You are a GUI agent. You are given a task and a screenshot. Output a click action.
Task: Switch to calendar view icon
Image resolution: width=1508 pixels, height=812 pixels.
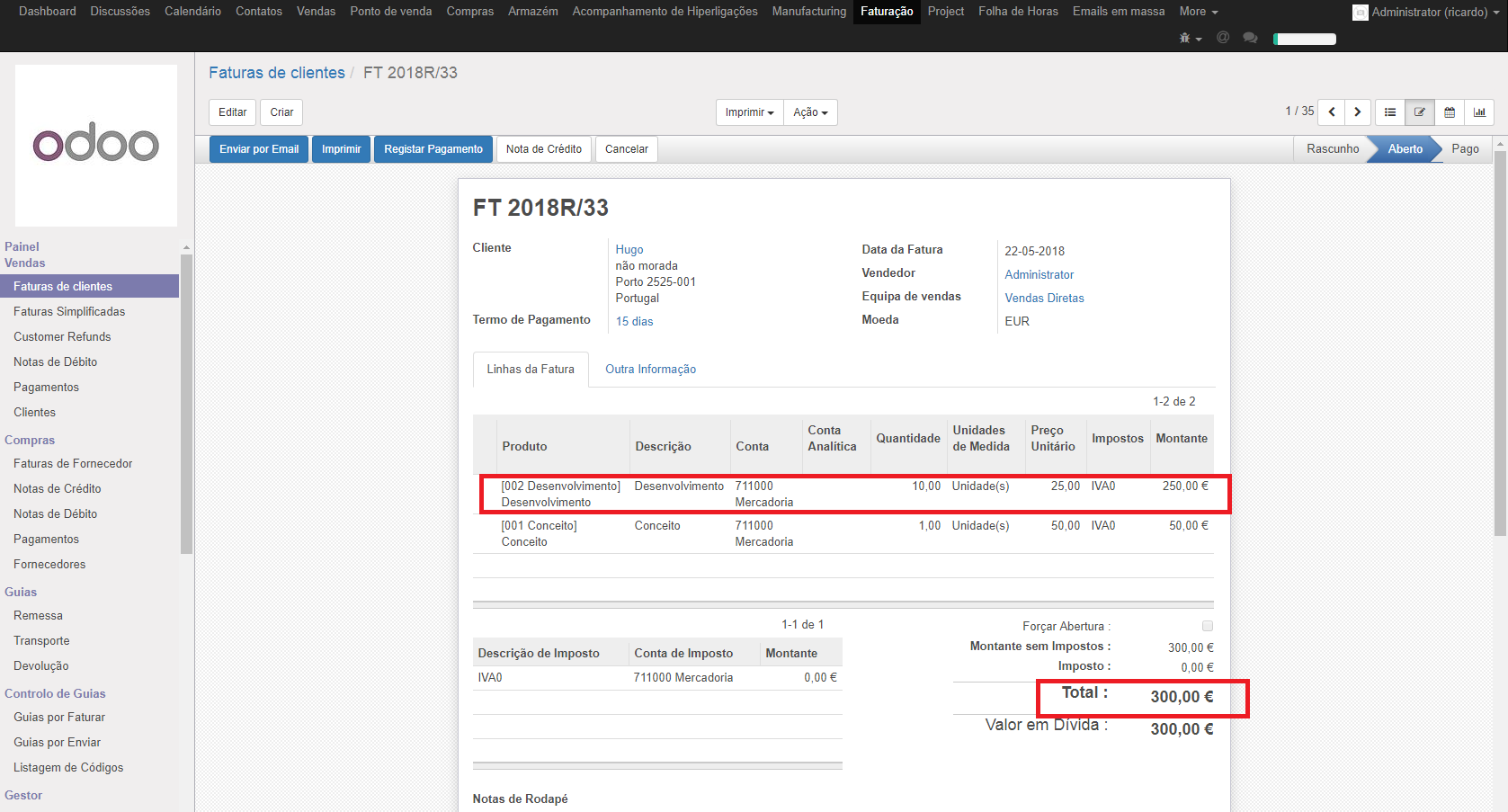(1450, 112)
